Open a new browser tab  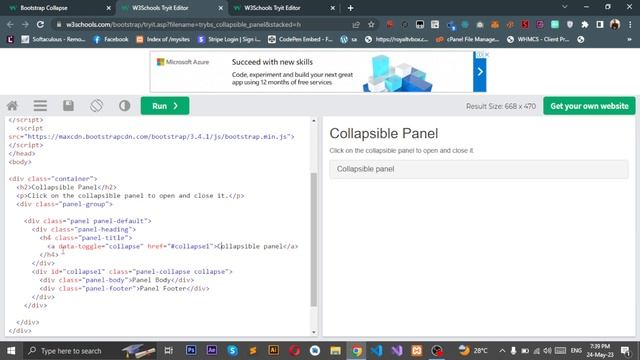click(351, 8)
